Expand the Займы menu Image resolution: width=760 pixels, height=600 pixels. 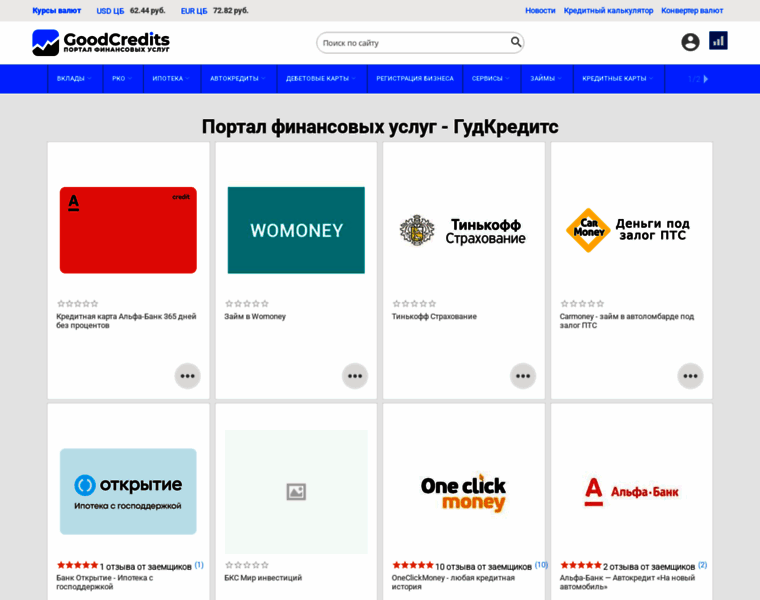click(546, 79)
